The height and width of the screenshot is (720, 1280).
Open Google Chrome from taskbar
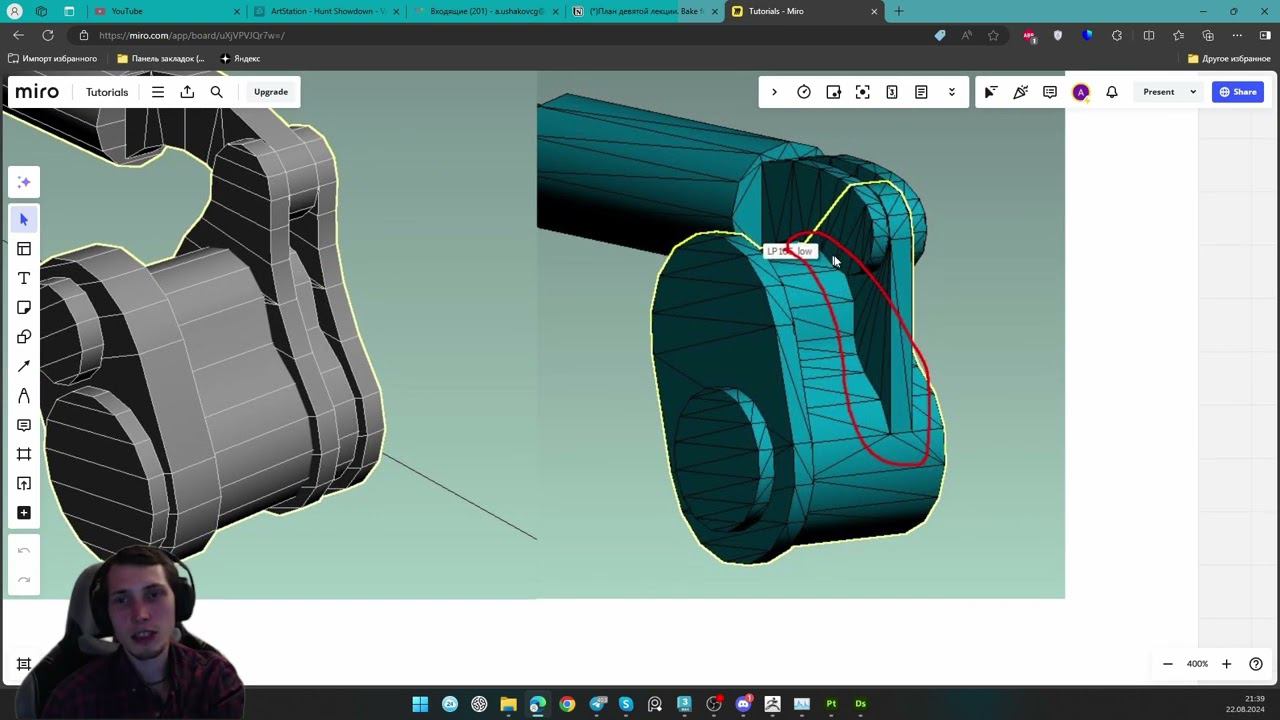click(567, 704)
